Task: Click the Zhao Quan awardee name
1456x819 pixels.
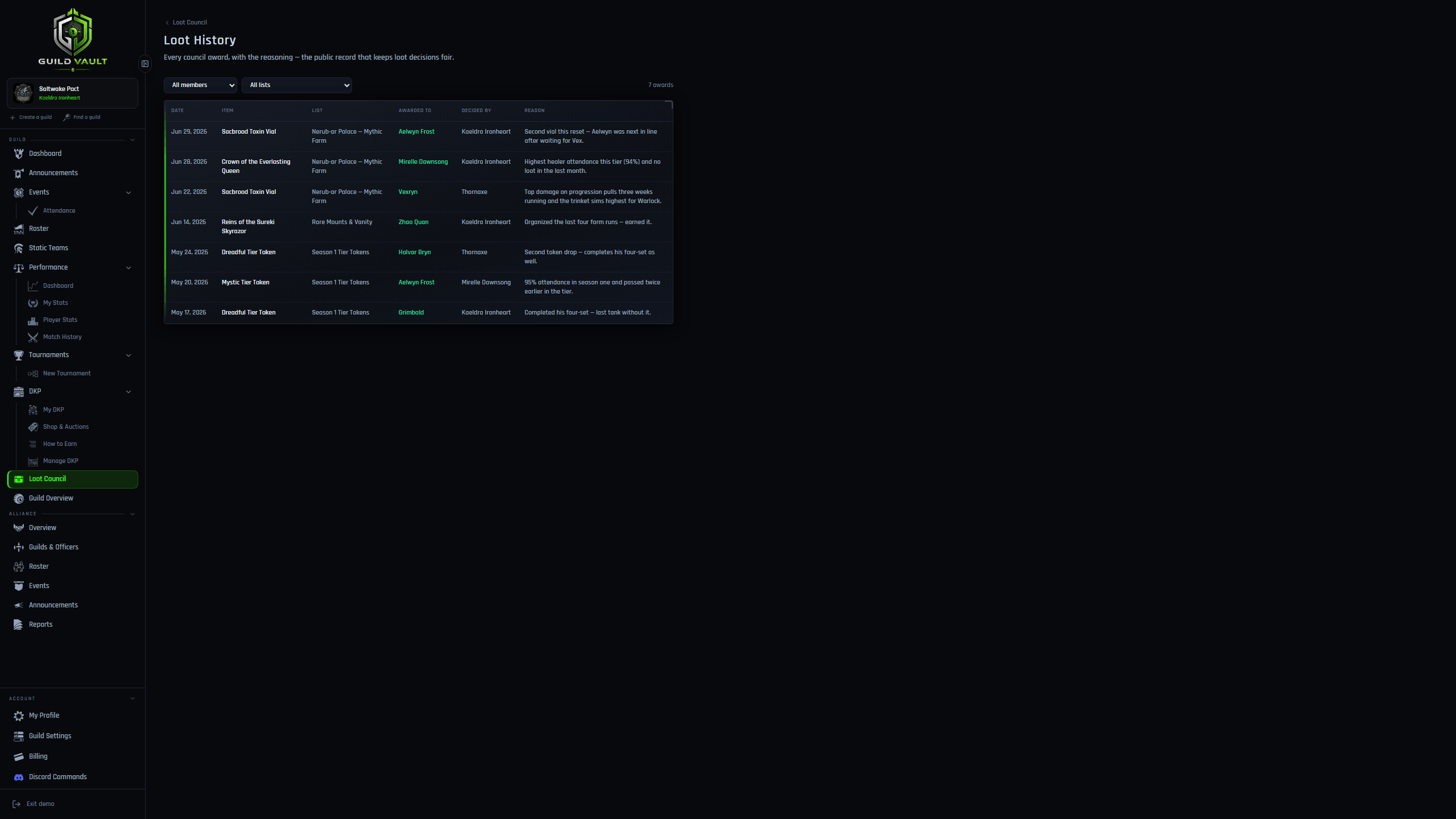Action: pos(413,222)
